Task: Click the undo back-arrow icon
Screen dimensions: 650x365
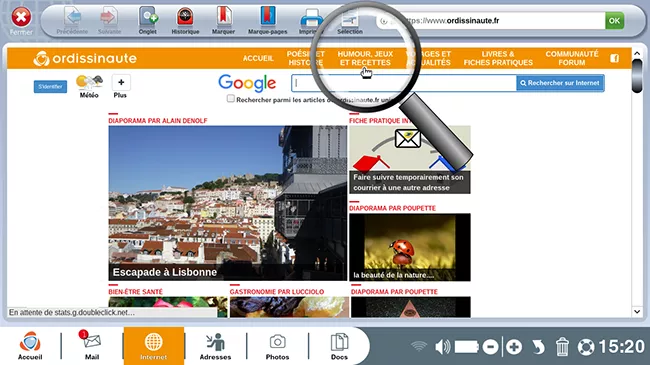Action: click(538, 347)
